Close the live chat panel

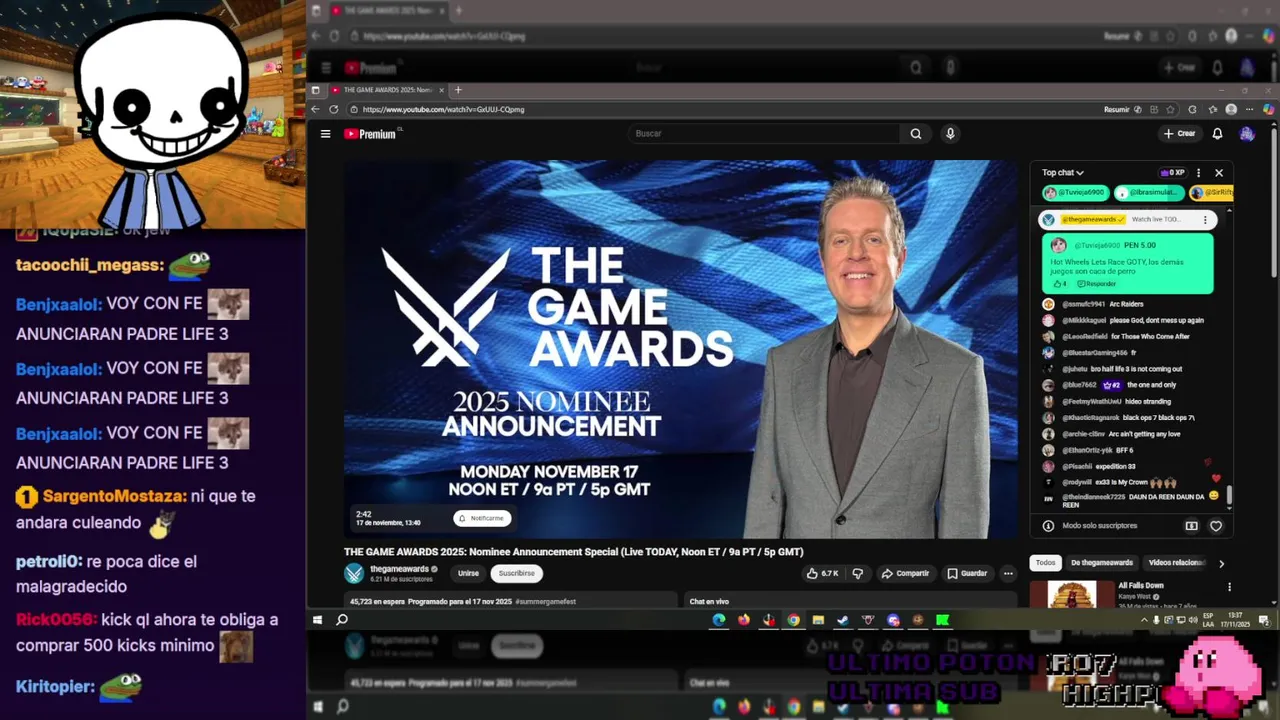[1218, 173]
